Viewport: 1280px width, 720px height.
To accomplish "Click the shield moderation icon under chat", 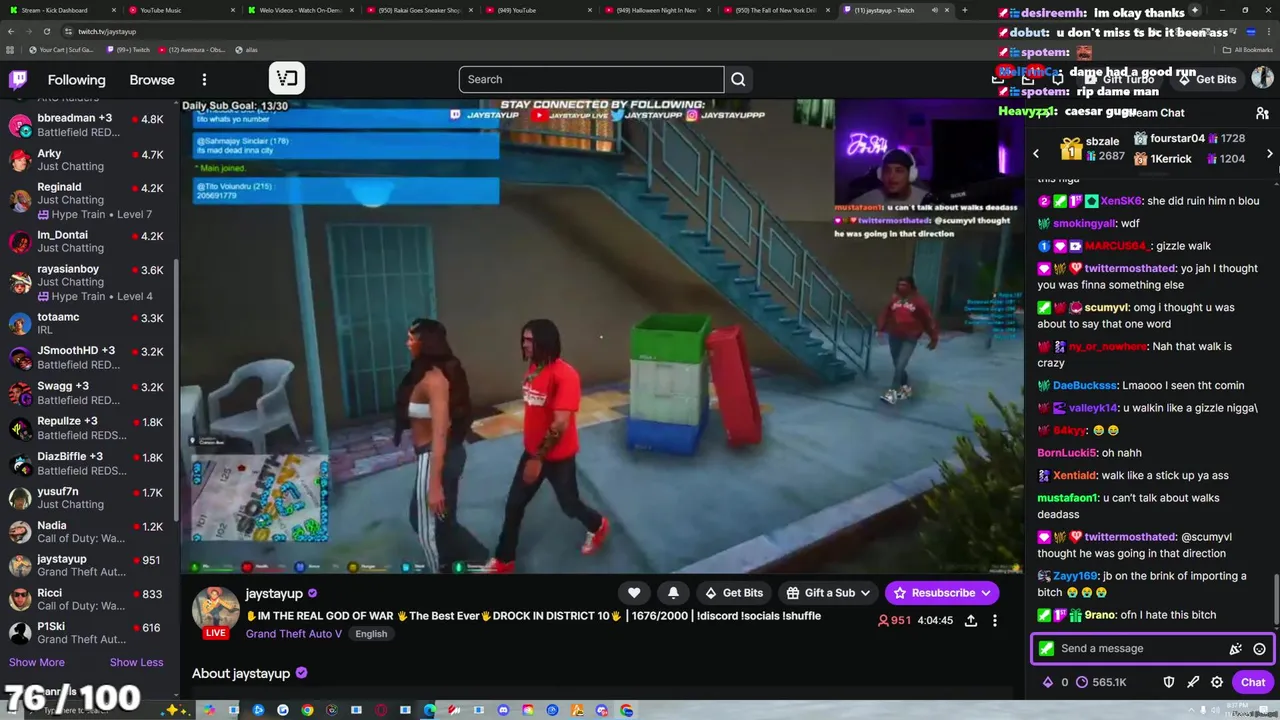I will pos(1169,682).
